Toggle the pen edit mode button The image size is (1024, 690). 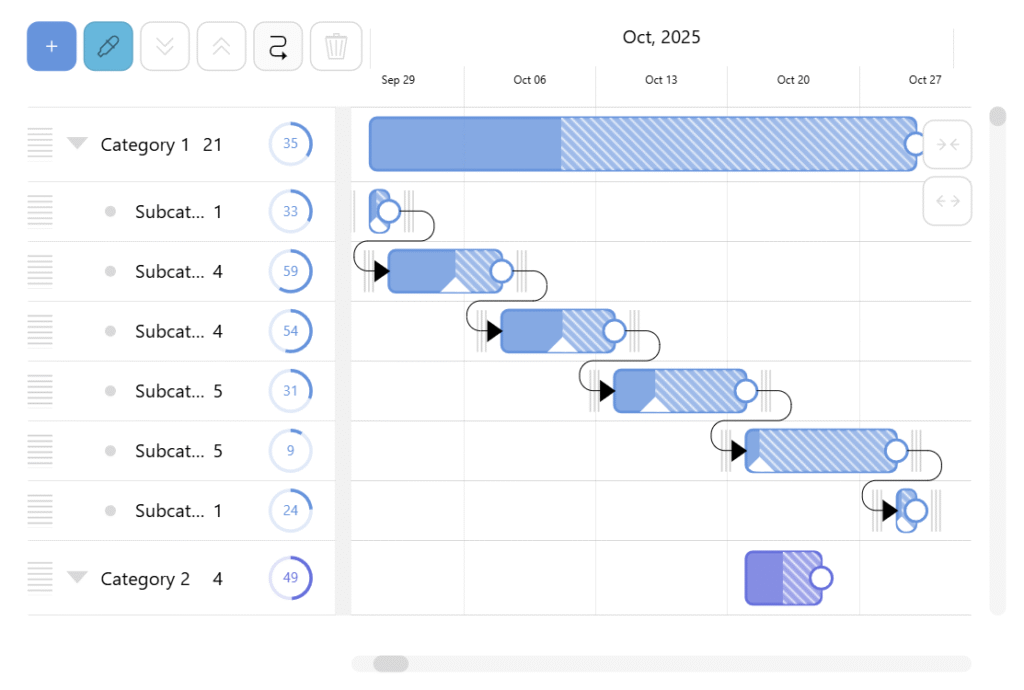pyautogui.click(x=108, y=46)
